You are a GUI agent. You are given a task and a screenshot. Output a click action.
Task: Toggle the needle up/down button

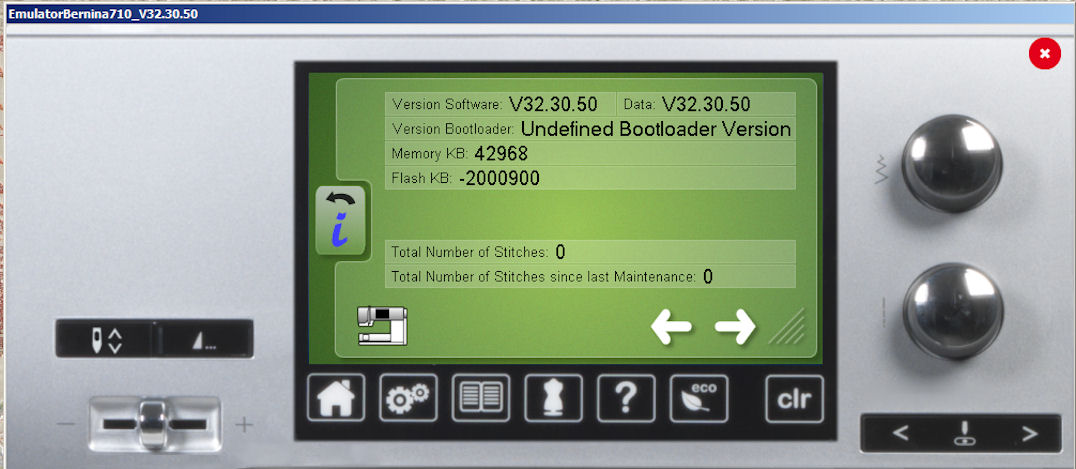(106, 339)
